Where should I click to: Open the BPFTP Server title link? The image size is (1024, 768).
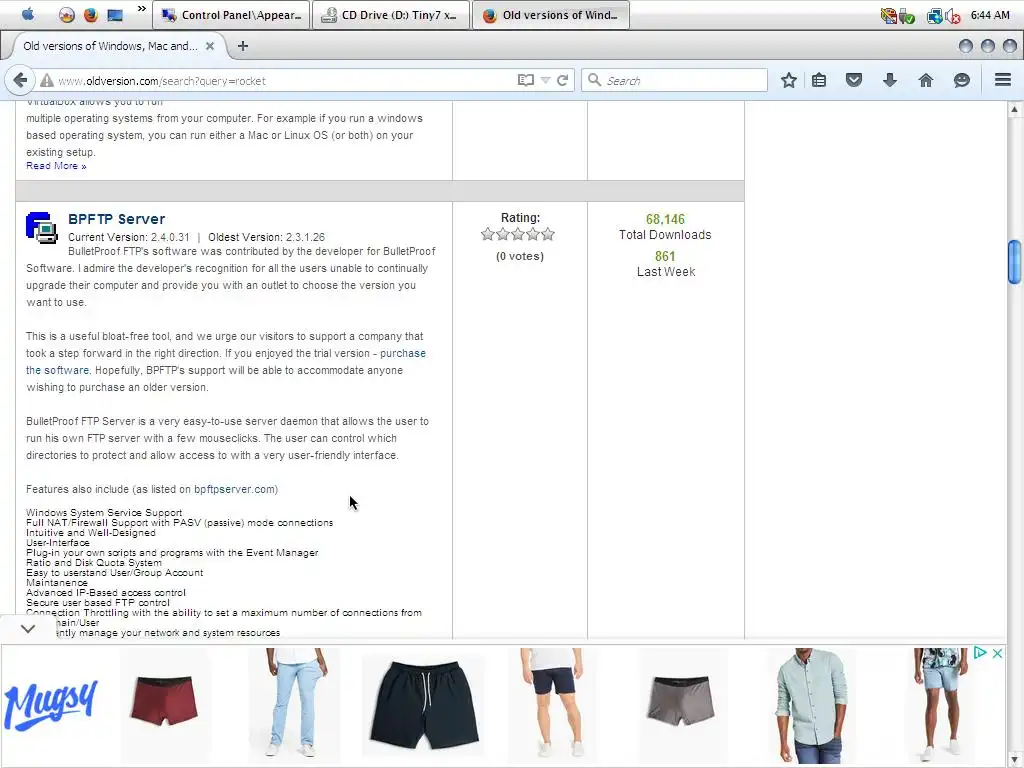[x=116, y=219]
